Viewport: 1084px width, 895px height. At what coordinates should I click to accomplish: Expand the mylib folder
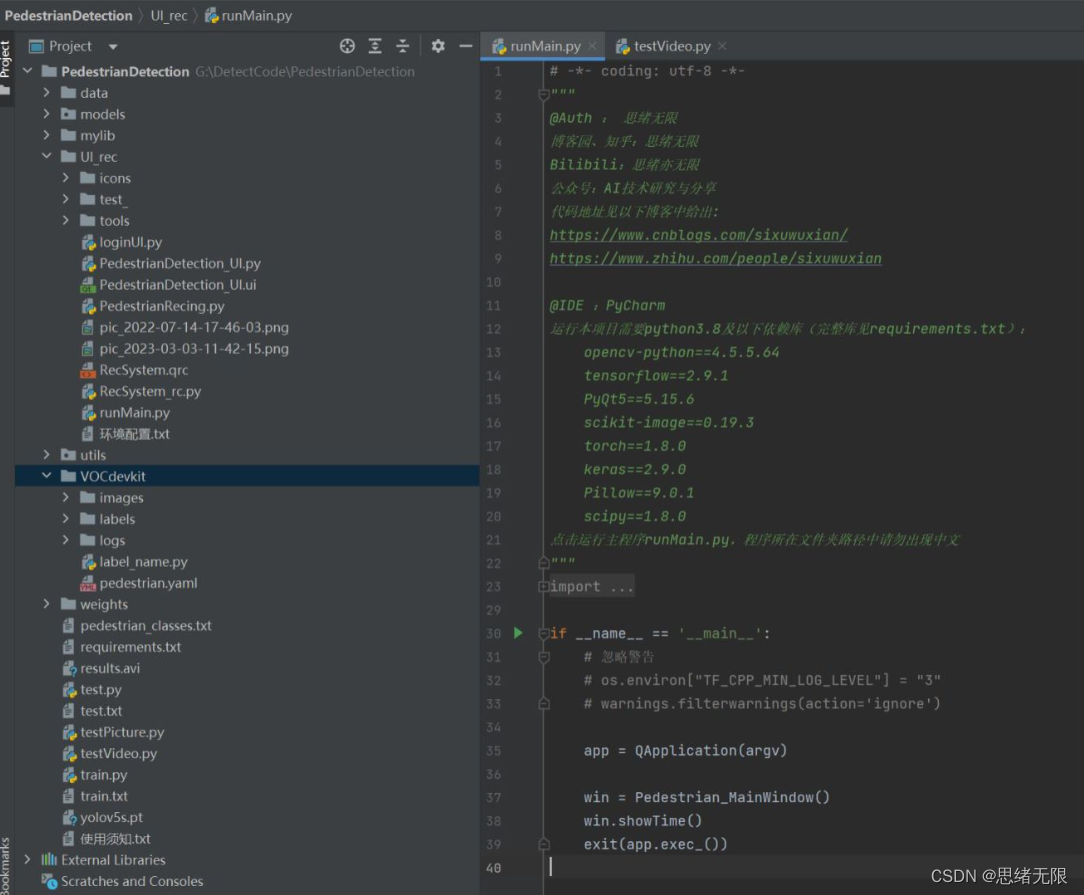[46, 135]
